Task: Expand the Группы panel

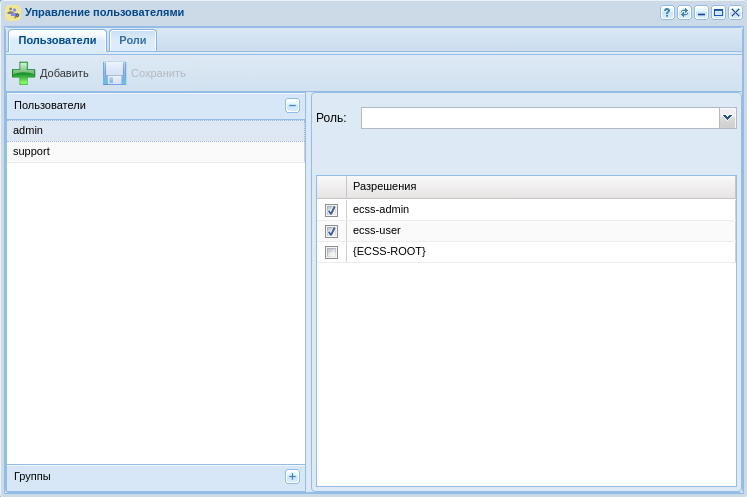Action: click(292, 477)
